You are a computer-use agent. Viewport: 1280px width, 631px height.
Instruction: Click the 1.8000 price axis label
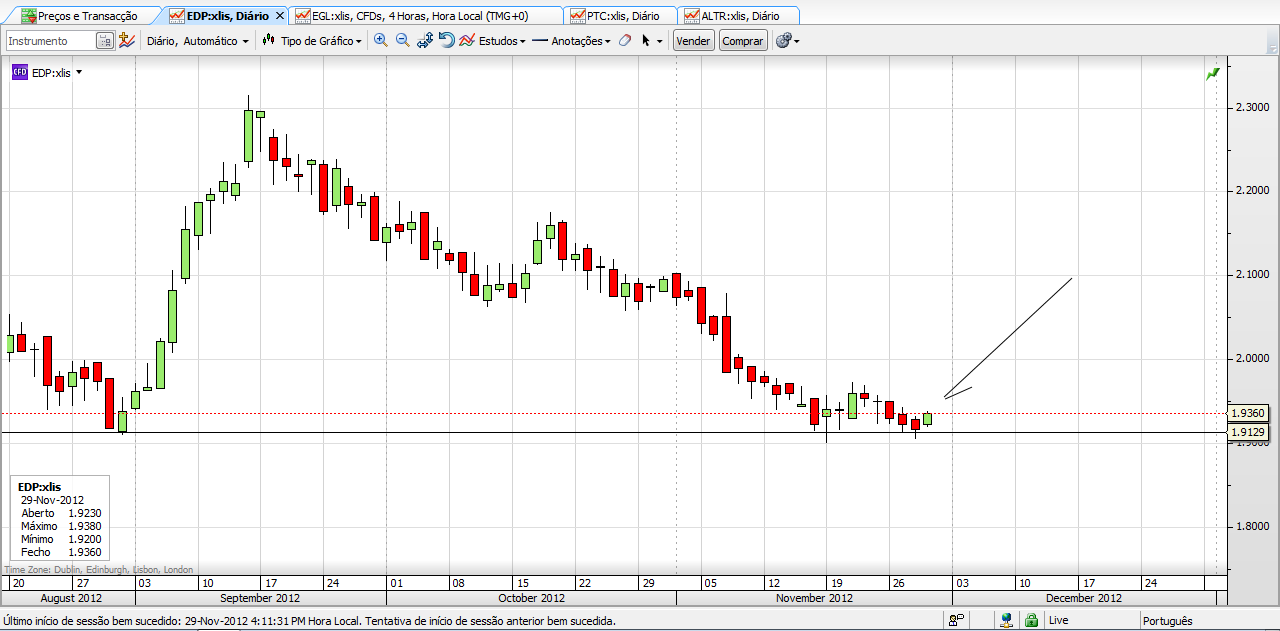pyautogui.click(x=1252, y=525)
